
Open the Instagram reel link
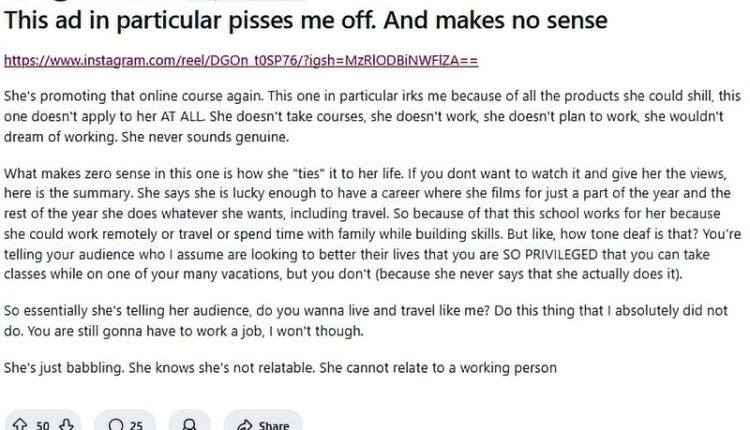pos(241,60)
